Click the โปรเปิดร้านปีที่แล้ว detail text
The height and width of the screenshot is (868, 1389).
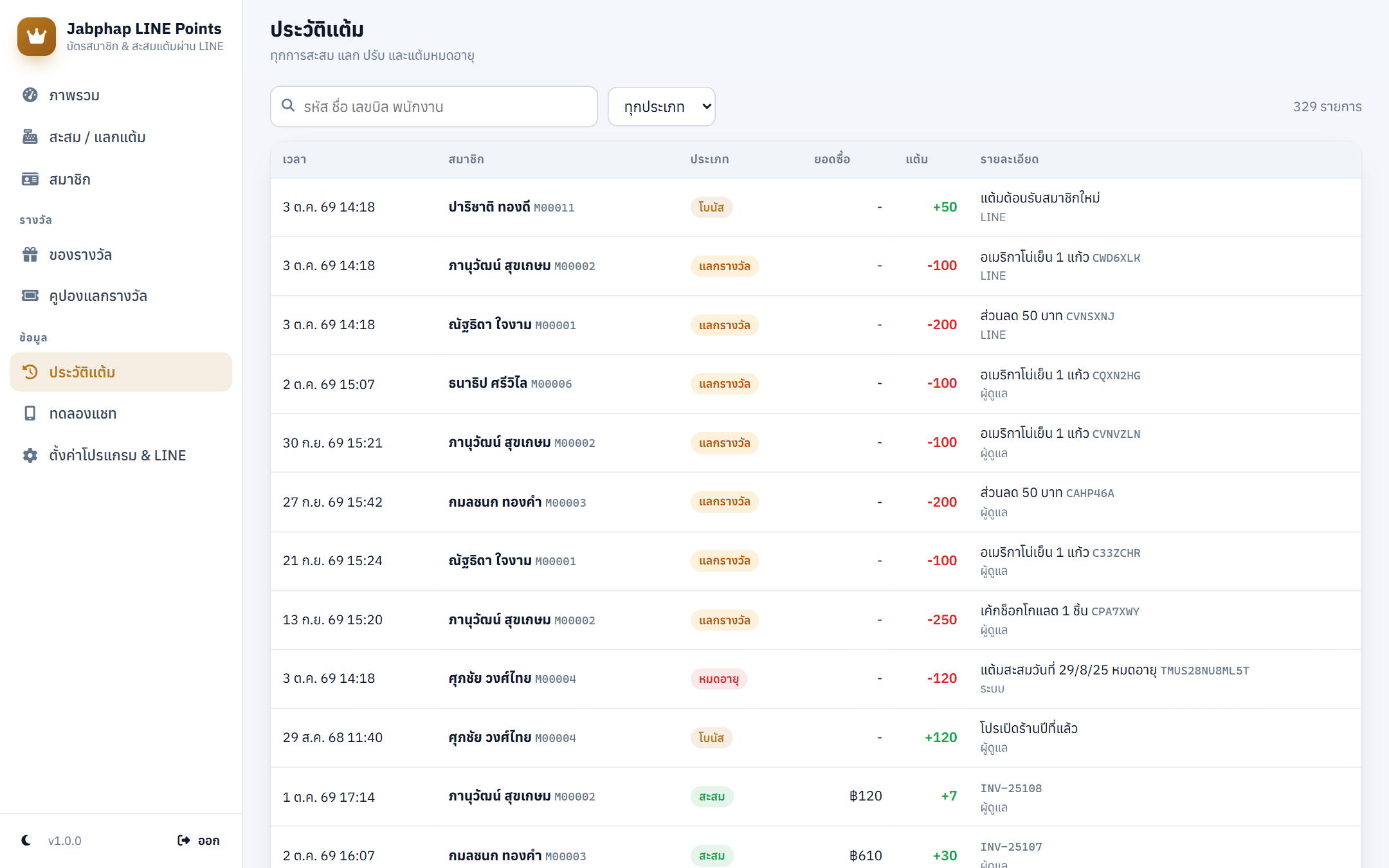click(x=1029, y=728)
